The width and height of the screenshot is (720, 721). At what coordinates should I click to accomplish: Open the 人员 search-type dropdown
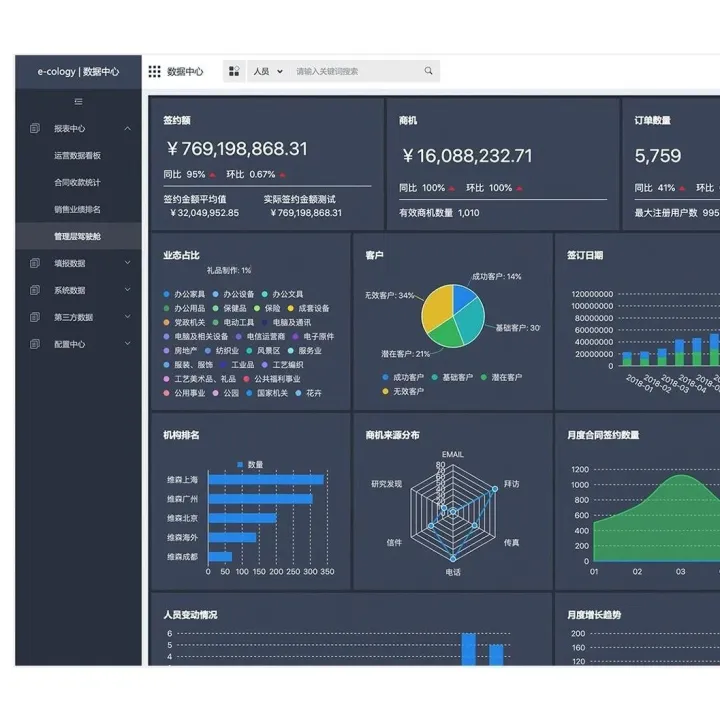(268, 71)
